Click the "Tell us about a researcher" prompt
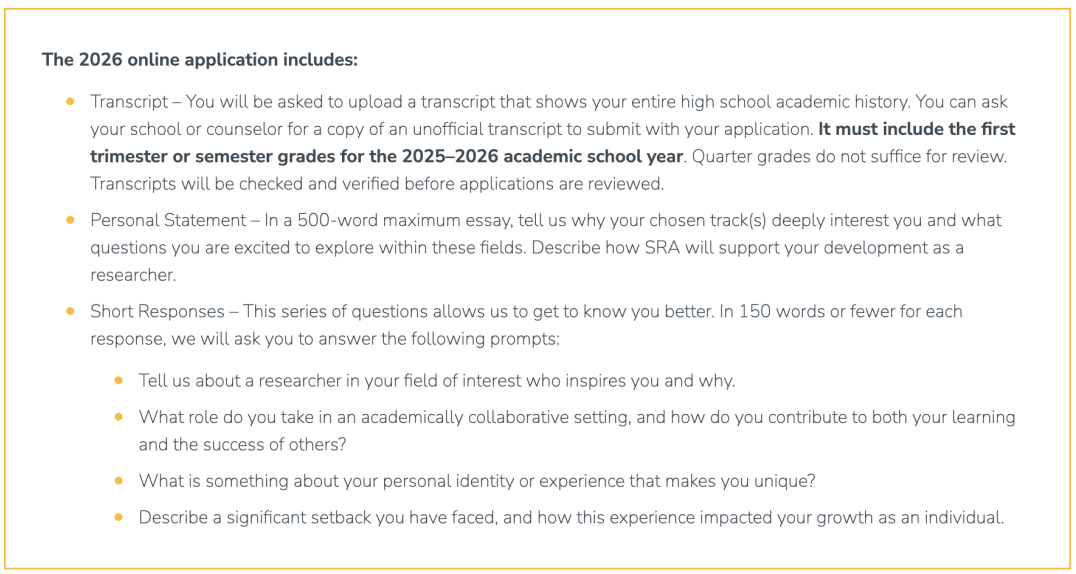The height and width of the screenshot is (574, 1076). pyautogui.click(x=436, y=381)
